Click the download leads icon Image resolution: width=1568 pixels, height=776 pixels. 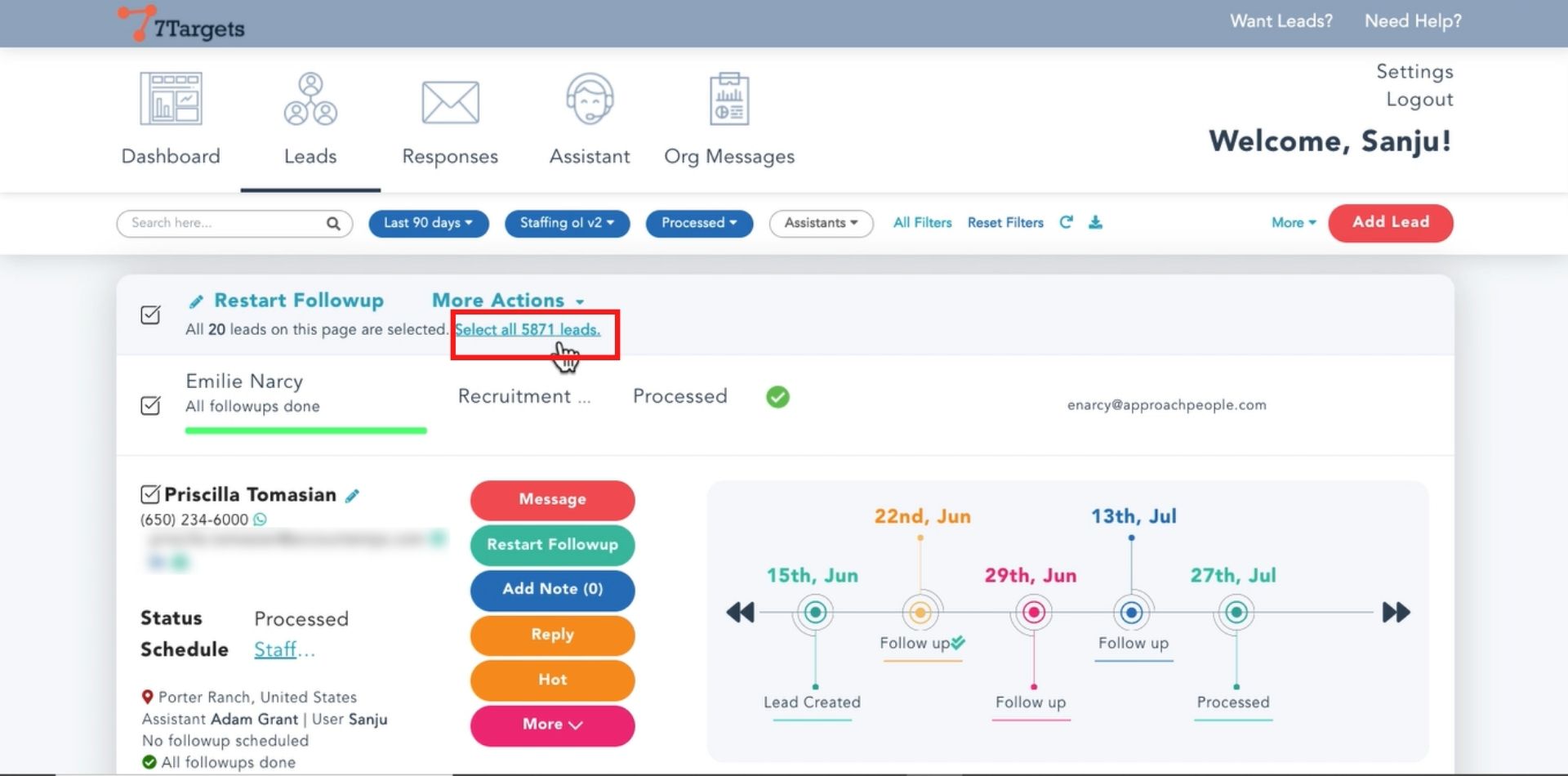click(x=1096, y=222)
